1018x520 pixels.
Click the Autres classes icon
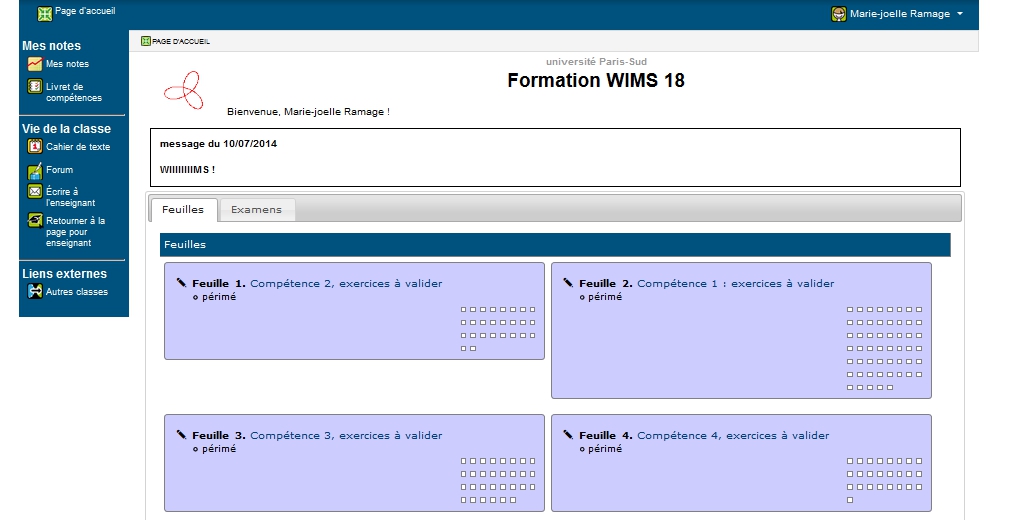point(35,292)
